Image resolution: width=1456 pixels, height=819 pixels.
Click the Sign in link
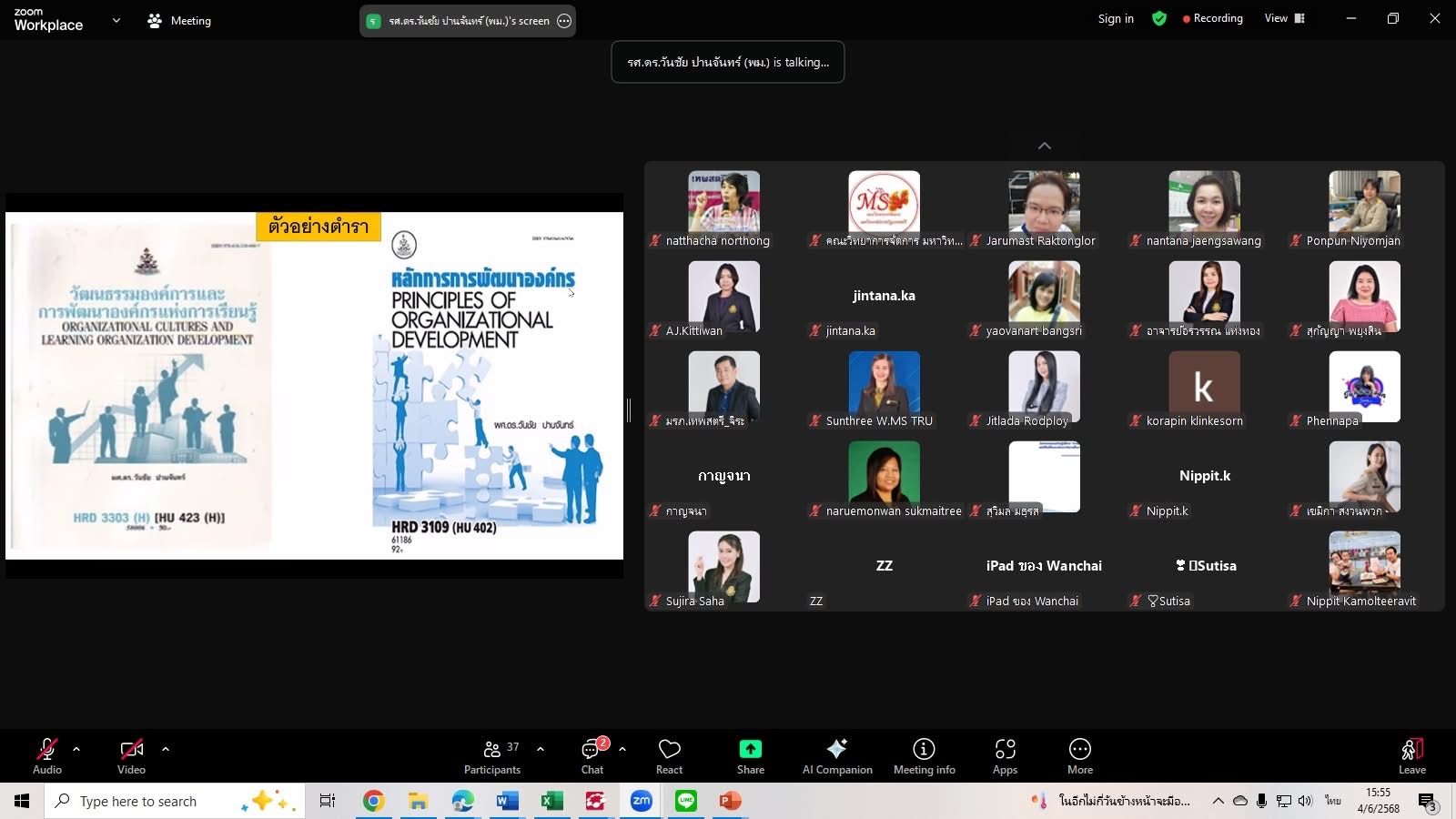[1116, 18]
